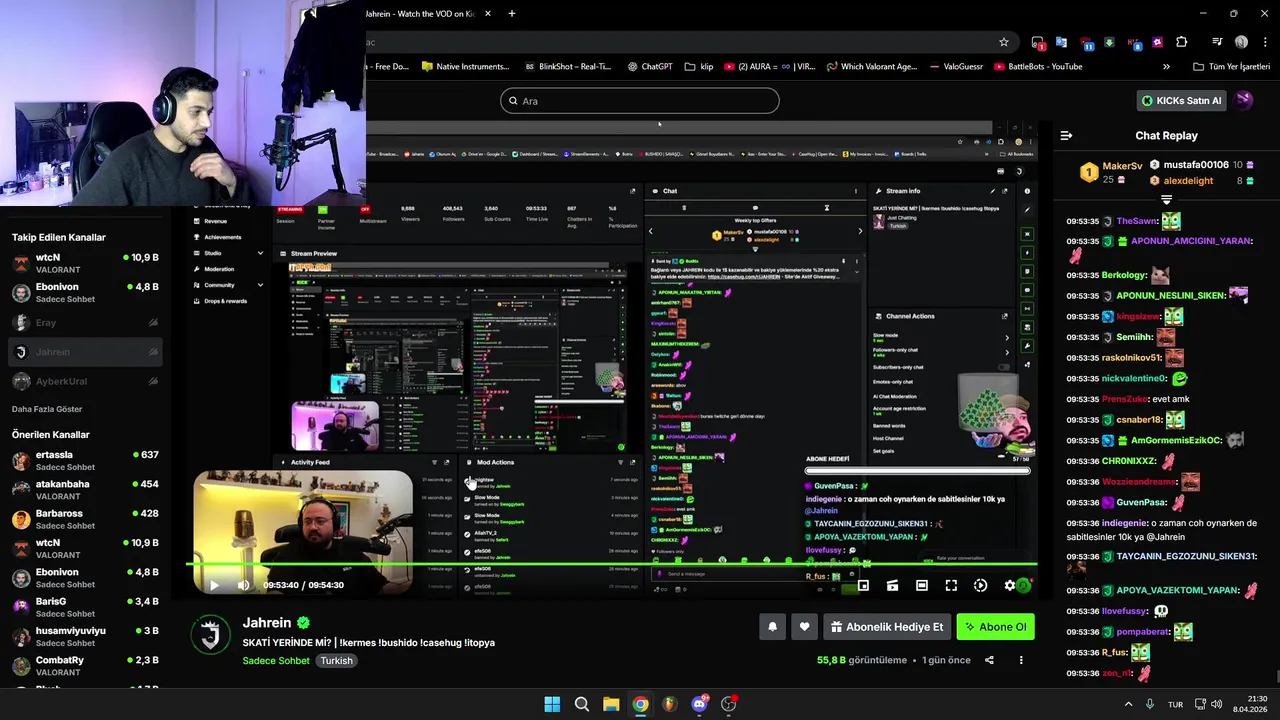
Task: Open three-dot more options below video
Action: 1021,660
